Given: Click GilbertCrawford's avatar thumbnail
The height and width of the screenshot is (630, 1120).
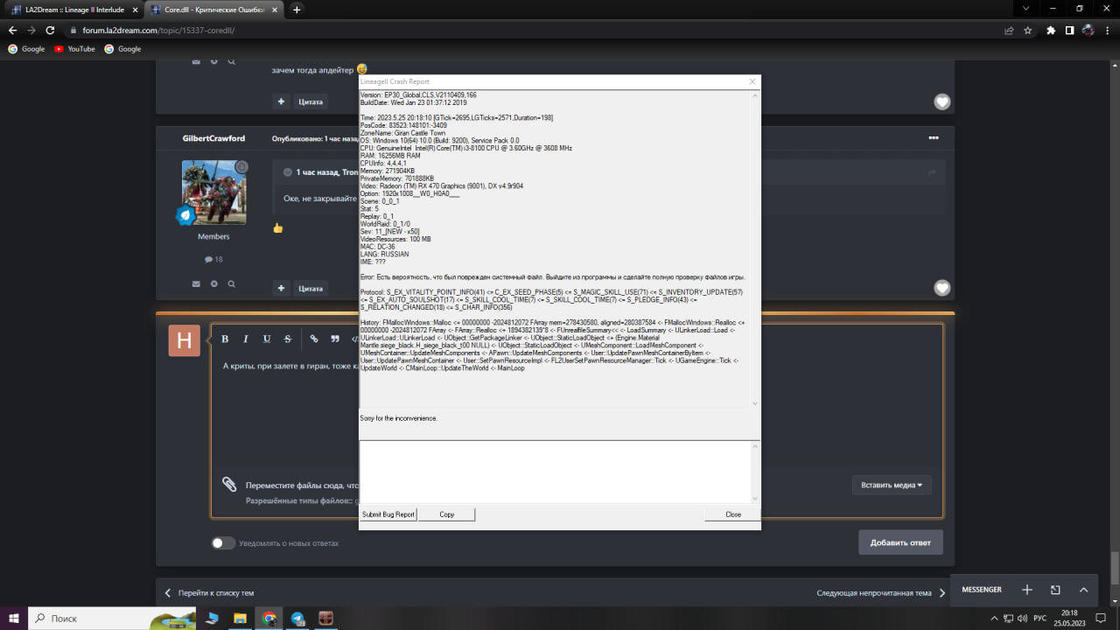Looking at the screenshot, I should 214,192.
